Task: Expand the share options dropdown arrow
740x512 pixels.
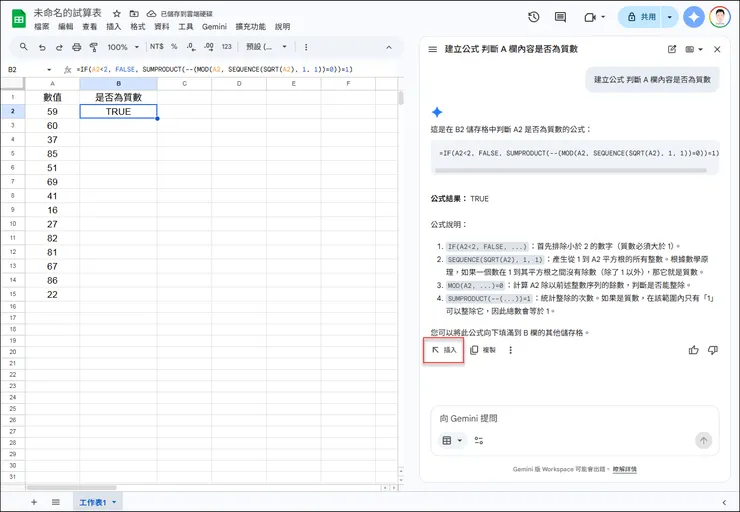Action: 670,17
